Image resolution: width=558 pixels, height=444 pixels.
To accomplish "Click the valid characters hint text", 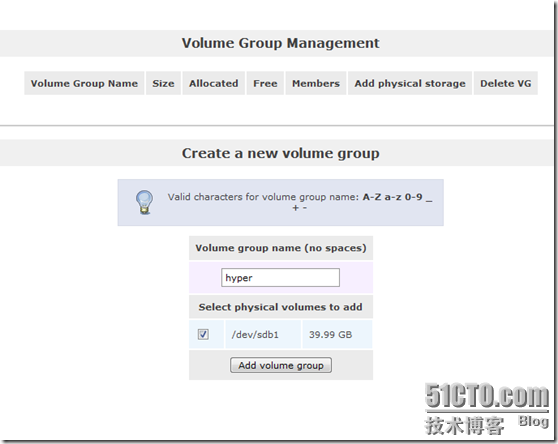I will (300, 202).
